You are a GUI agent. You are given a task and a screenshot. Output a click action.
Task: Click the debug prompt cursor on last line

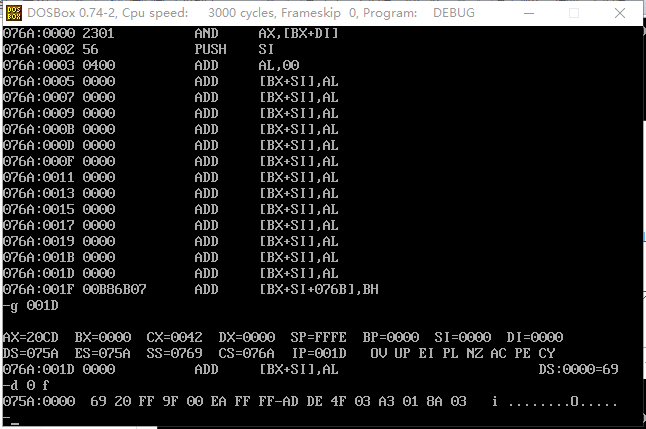point(15,423)
